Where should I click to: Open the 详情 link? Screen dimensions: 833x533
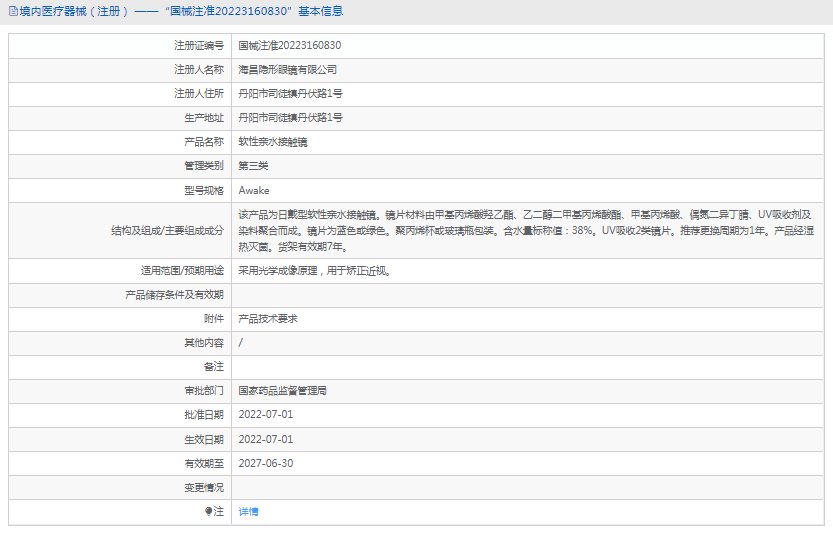tap(248, 511)
